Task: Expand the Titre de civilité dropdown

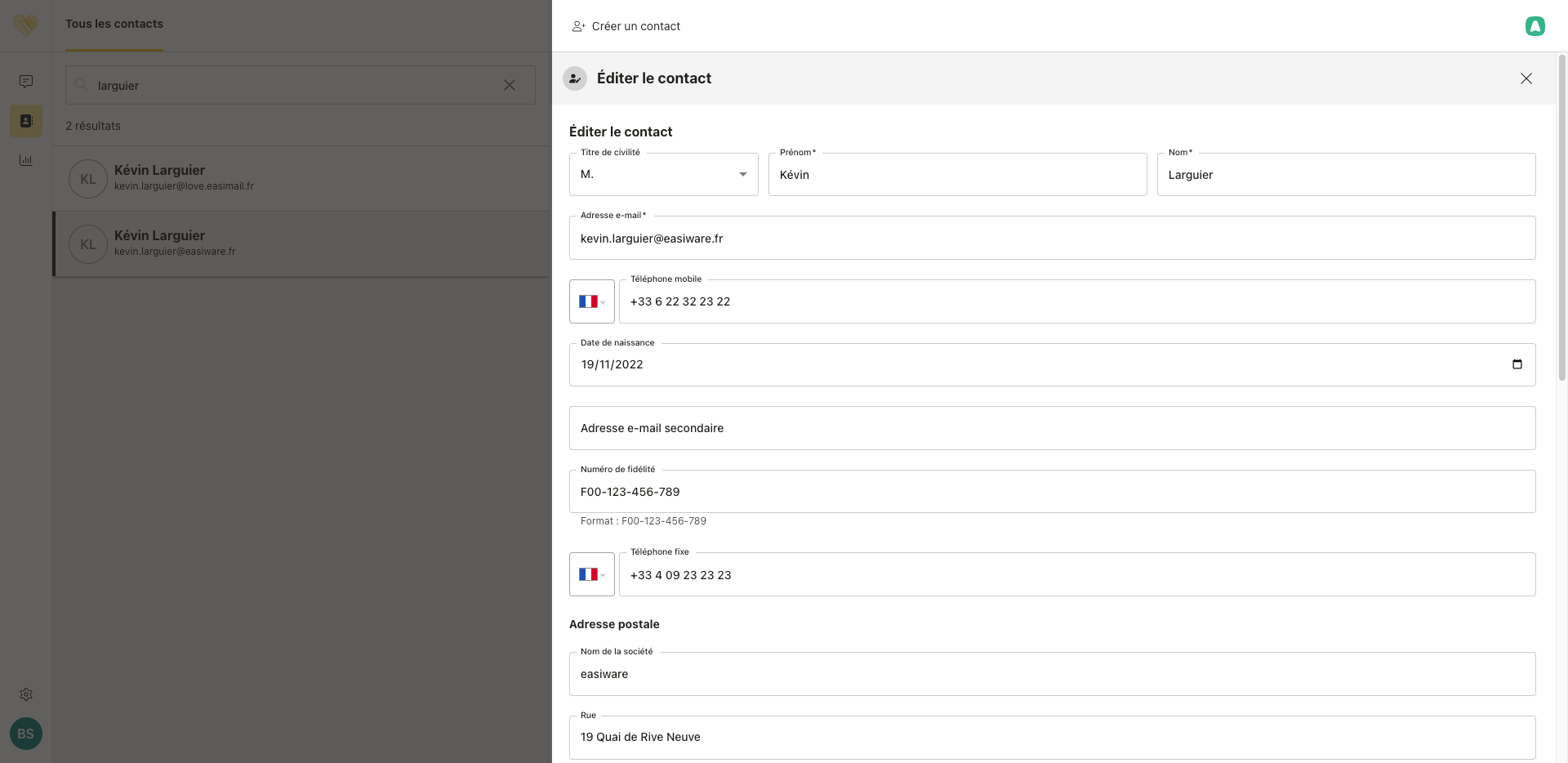Action: pyautogui.click(x=663, y=175)
